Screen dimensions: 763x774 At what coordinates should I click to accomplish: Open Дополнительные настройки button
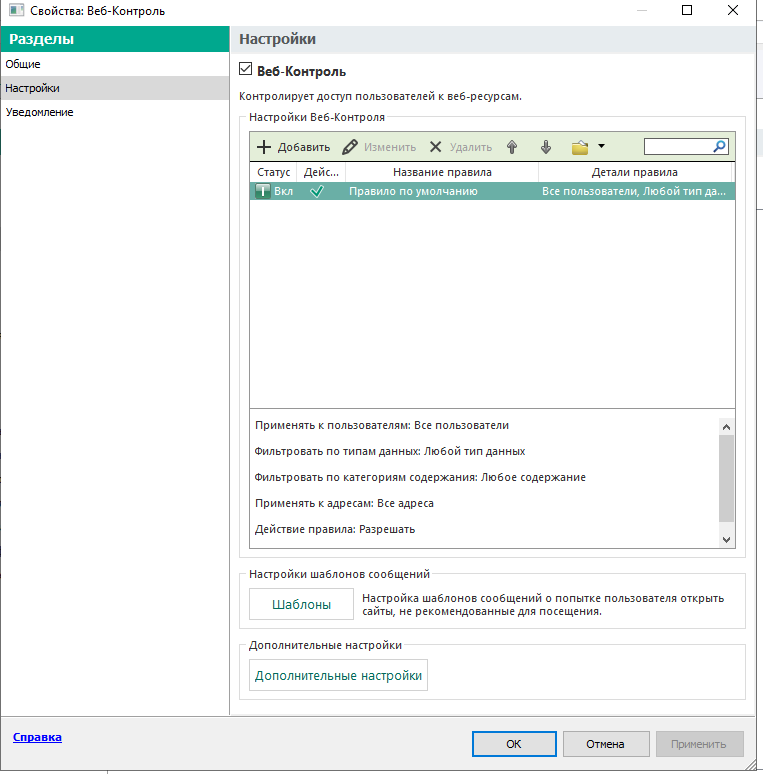pos(338,675)
